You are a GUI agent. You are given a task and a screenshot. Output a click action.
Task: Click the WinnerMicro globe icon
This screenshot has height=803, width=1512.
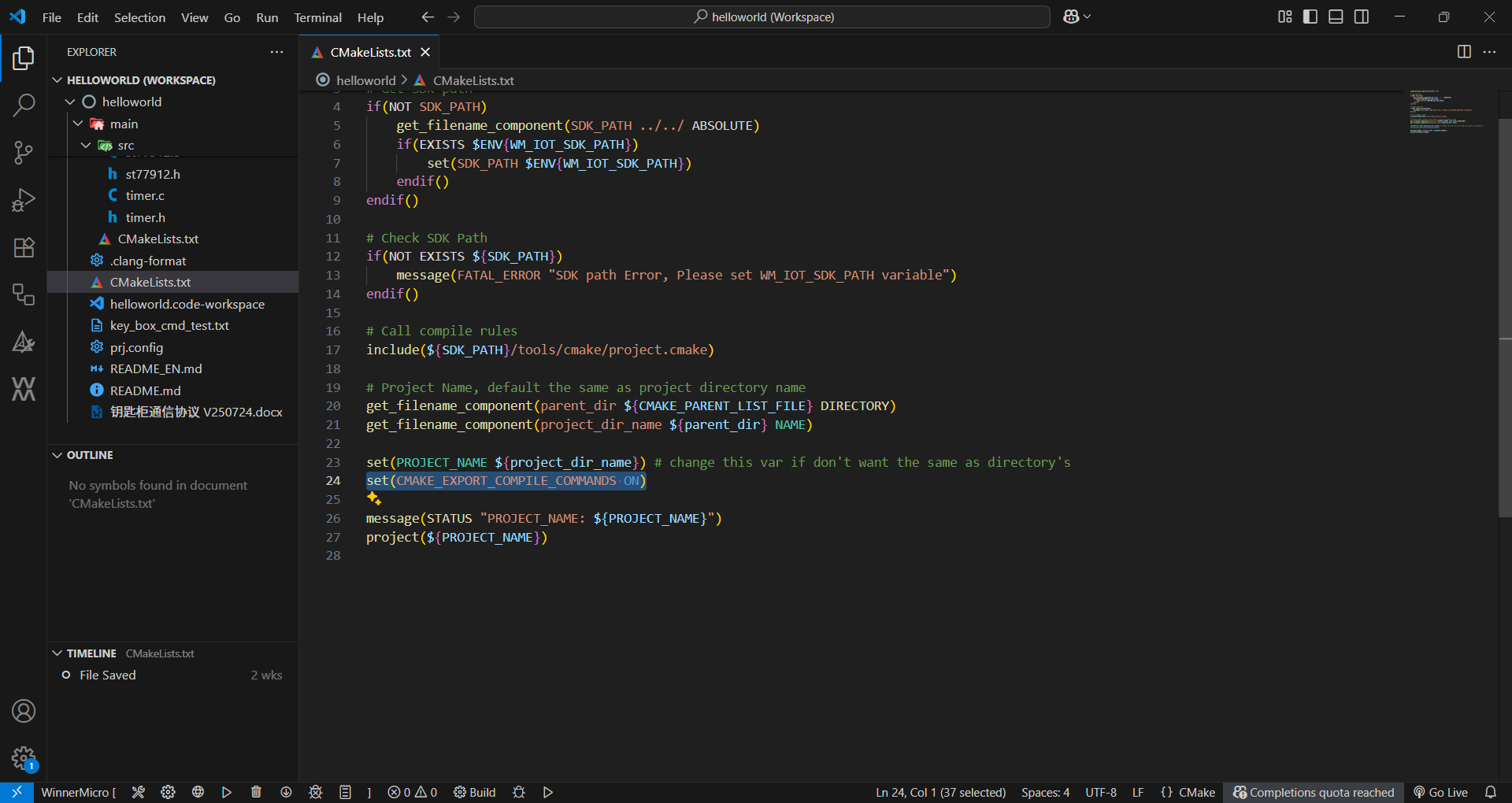click(198, 792)
